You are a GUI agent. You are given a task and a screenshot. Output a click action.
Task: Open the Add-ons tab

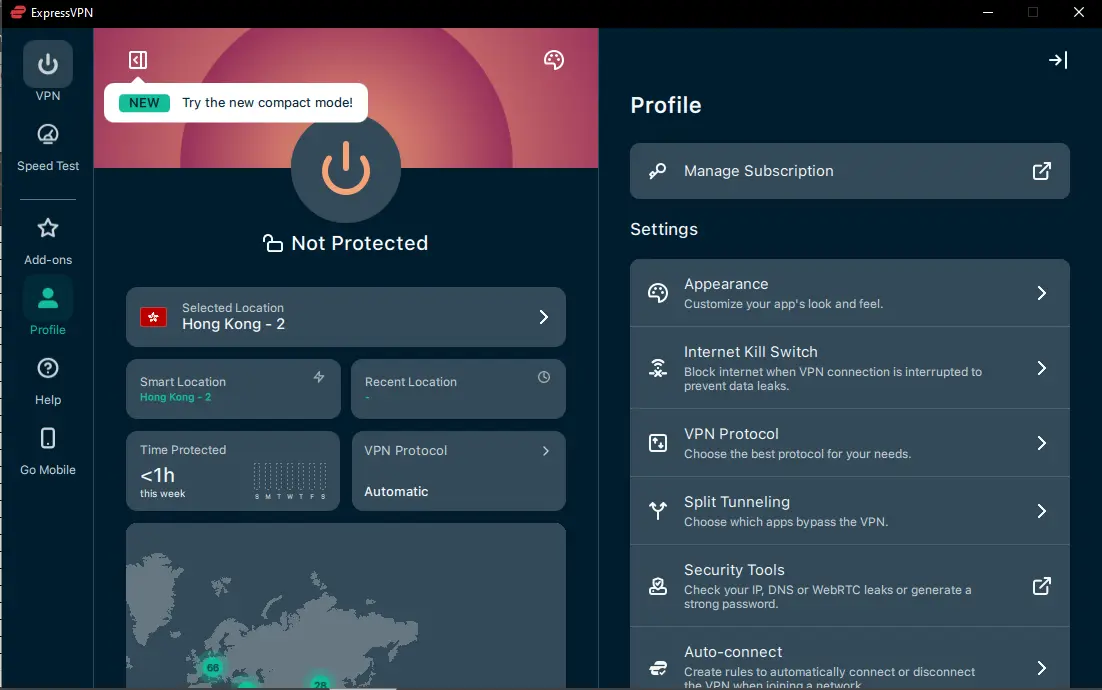[x=48, y=242]
